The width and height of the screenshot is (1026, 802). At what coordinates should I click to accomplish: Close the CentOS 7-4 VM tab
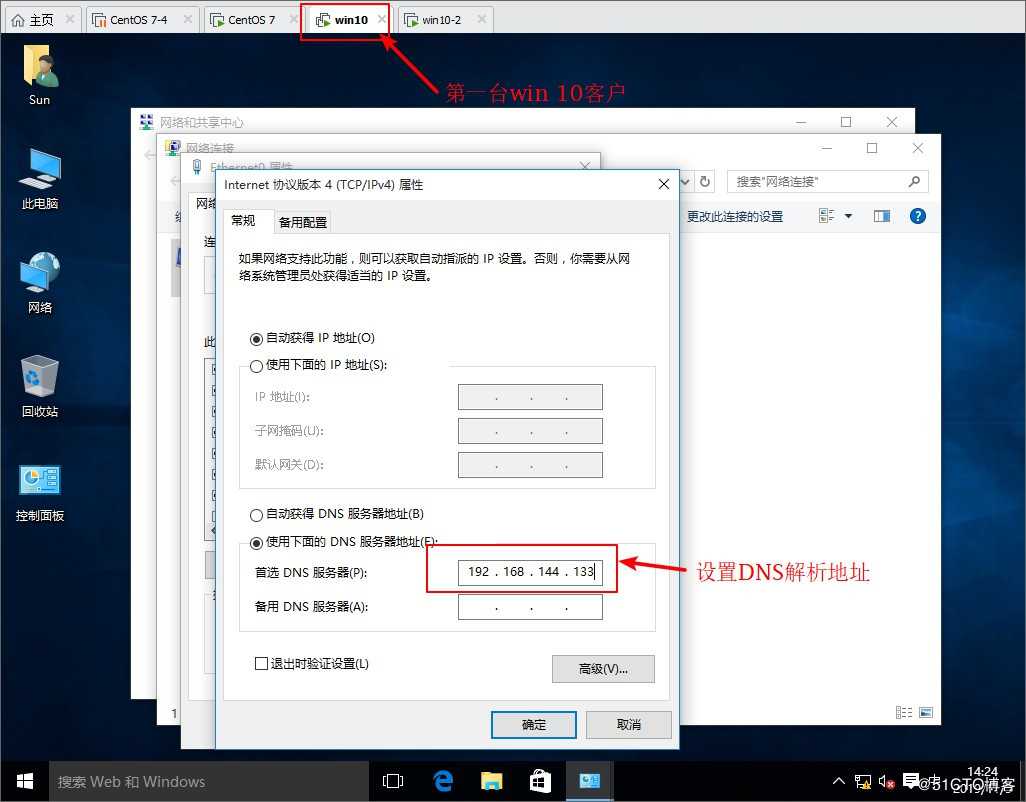pyautogui.click(x=187, y=20)
